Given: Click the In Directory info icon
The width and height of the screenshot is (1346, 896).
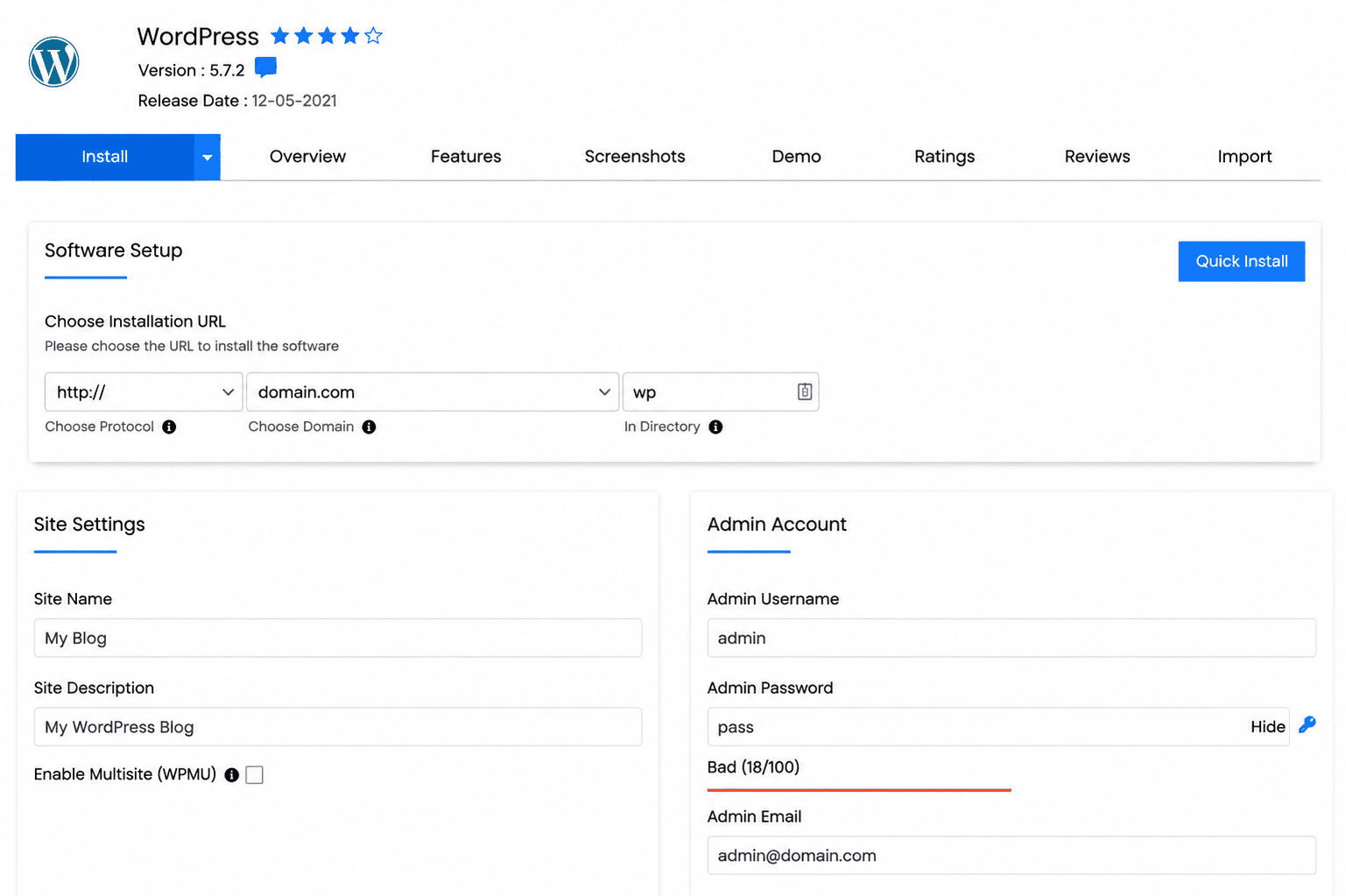Looking at the screenshot, I should coord(715,427).
